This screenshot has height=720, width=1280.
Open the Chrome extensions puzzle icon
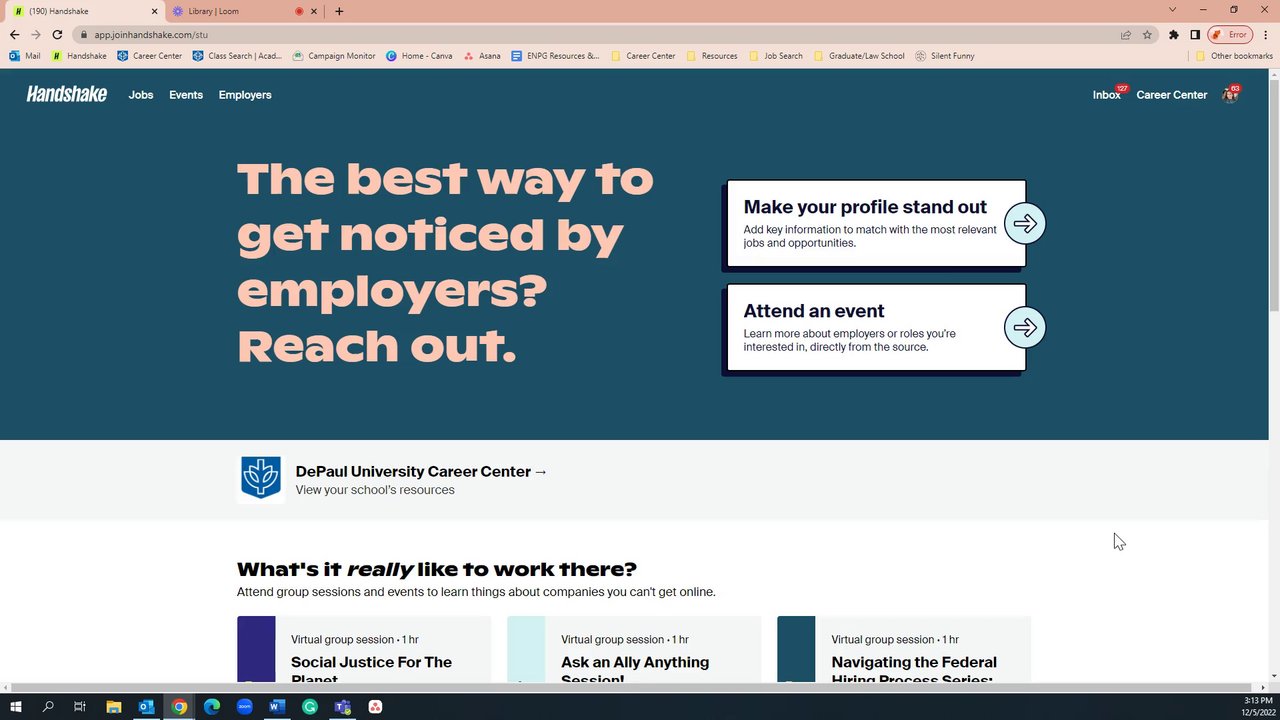[1174, 34]
